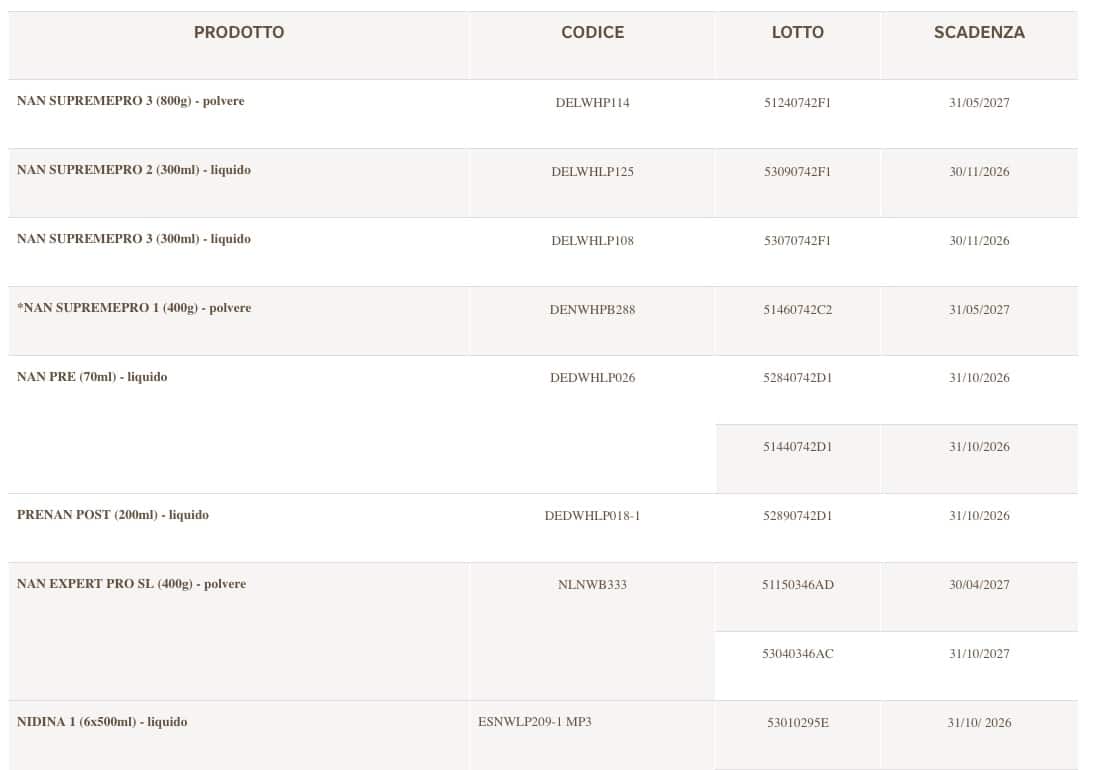The height and width of the screenshot is (770, 1094).
Task: Click lot number 52840742D1
Action: 797,378
